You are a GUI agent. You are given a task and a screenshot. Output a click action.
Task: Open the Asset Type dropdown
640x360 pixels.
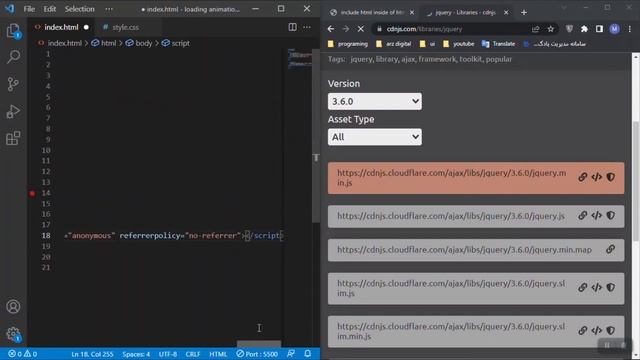[374, 137]
